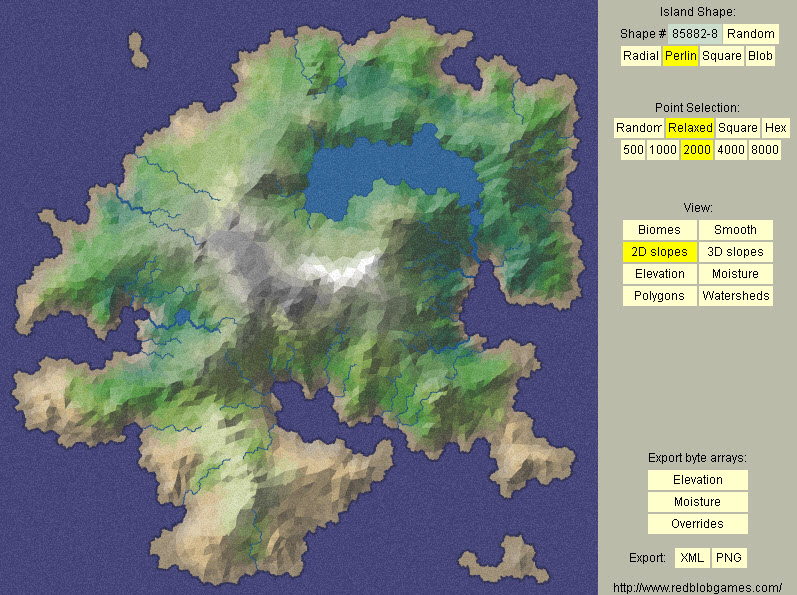
Task: Switch to the Biomes view
Action: 659,230
